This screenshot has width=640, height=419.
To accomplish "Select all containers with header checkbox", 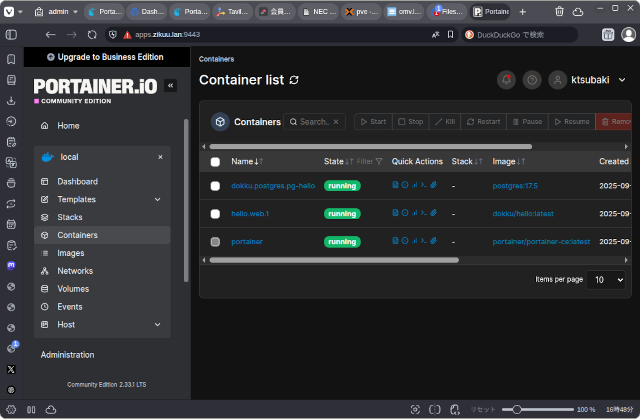I will pyautogui.click(x=215, y=162).
